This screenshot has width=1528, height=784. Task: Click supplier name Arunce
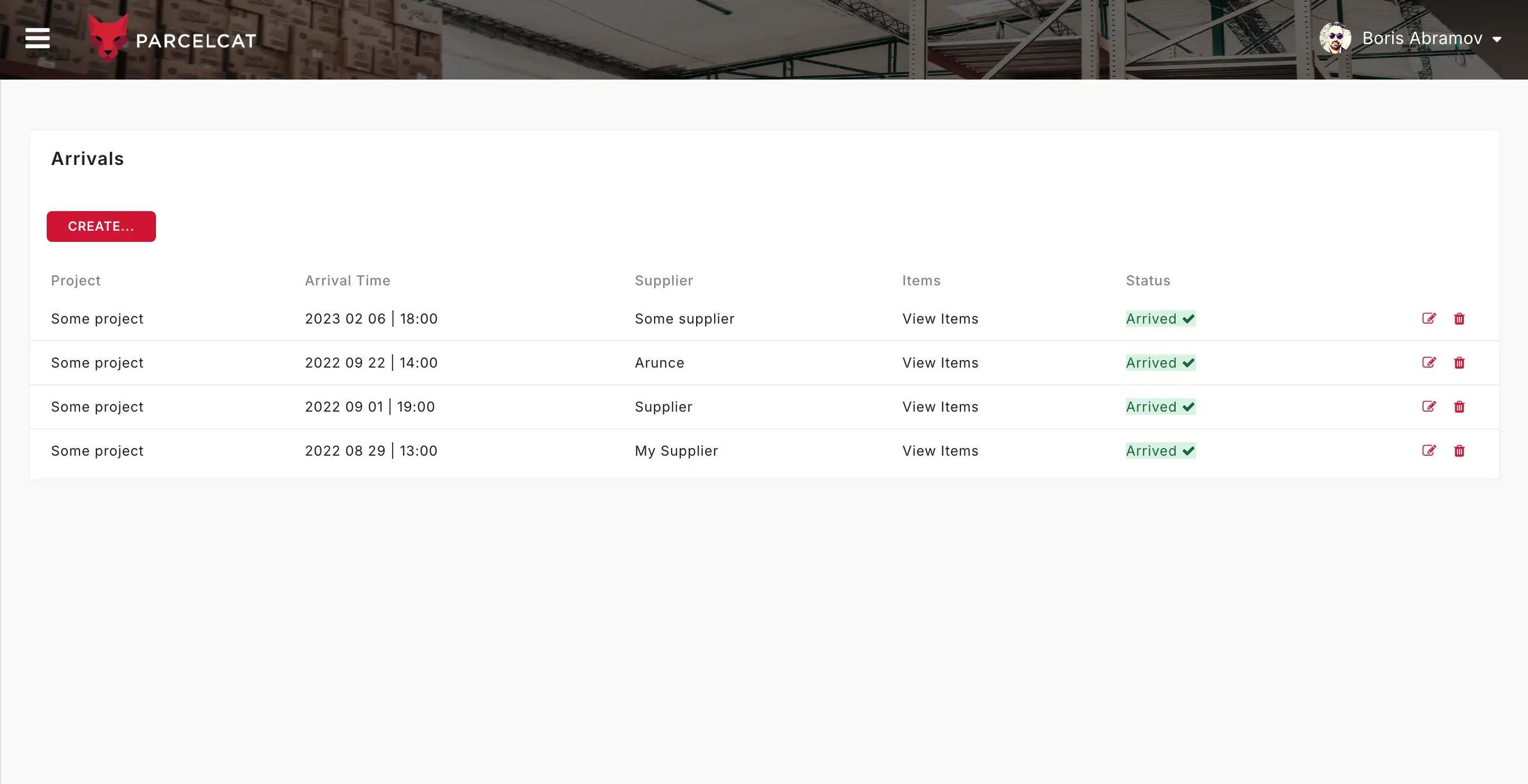(659, 363)
